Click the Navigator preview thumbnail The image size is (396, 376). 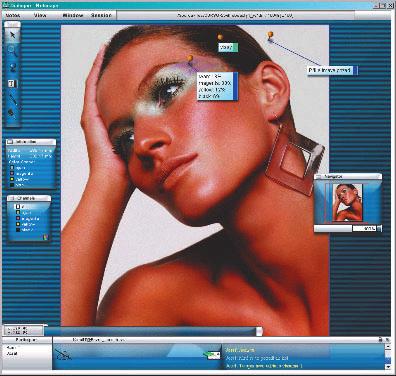[x=347, y=202]
